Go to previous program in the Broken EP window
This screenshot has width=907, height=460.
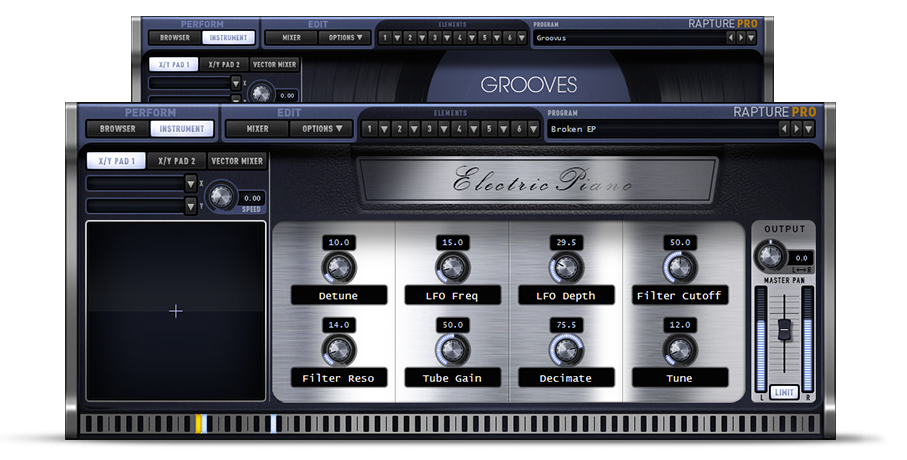click(x=784, y=129)
